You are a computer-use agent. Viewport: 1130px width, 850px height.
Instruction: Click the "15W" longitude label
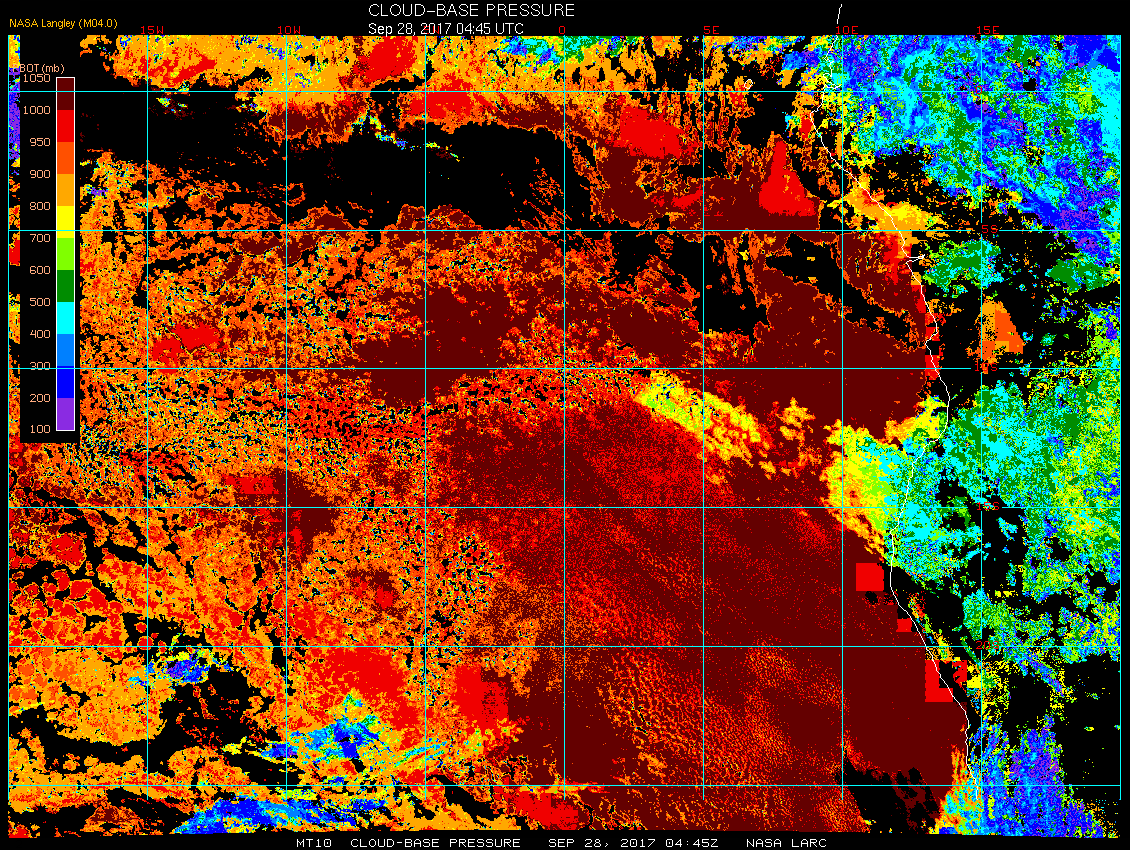tap(152, 30)
